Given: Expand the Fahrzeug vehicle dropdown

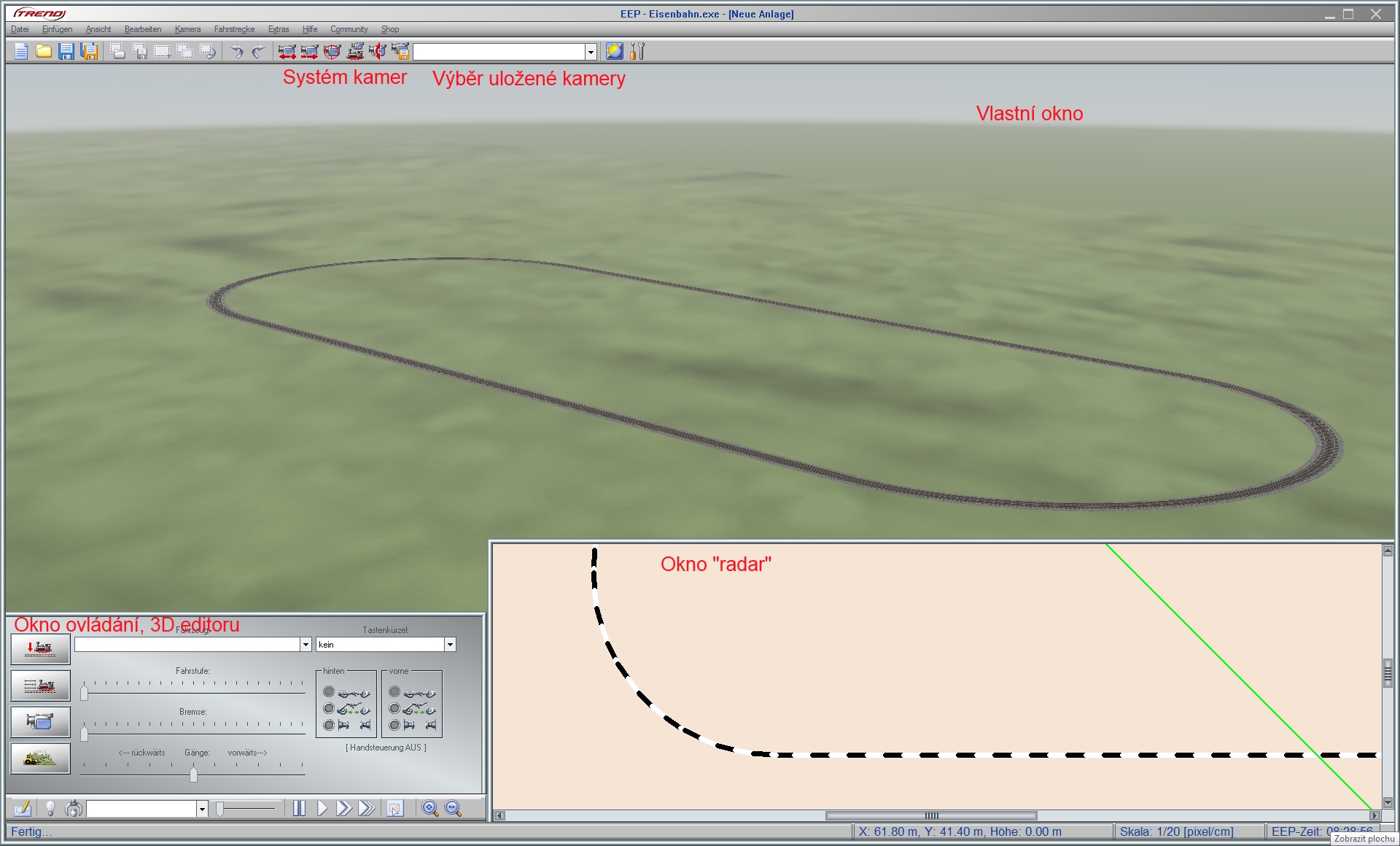Looking at the screenshot, I should (x=306, y=645).
